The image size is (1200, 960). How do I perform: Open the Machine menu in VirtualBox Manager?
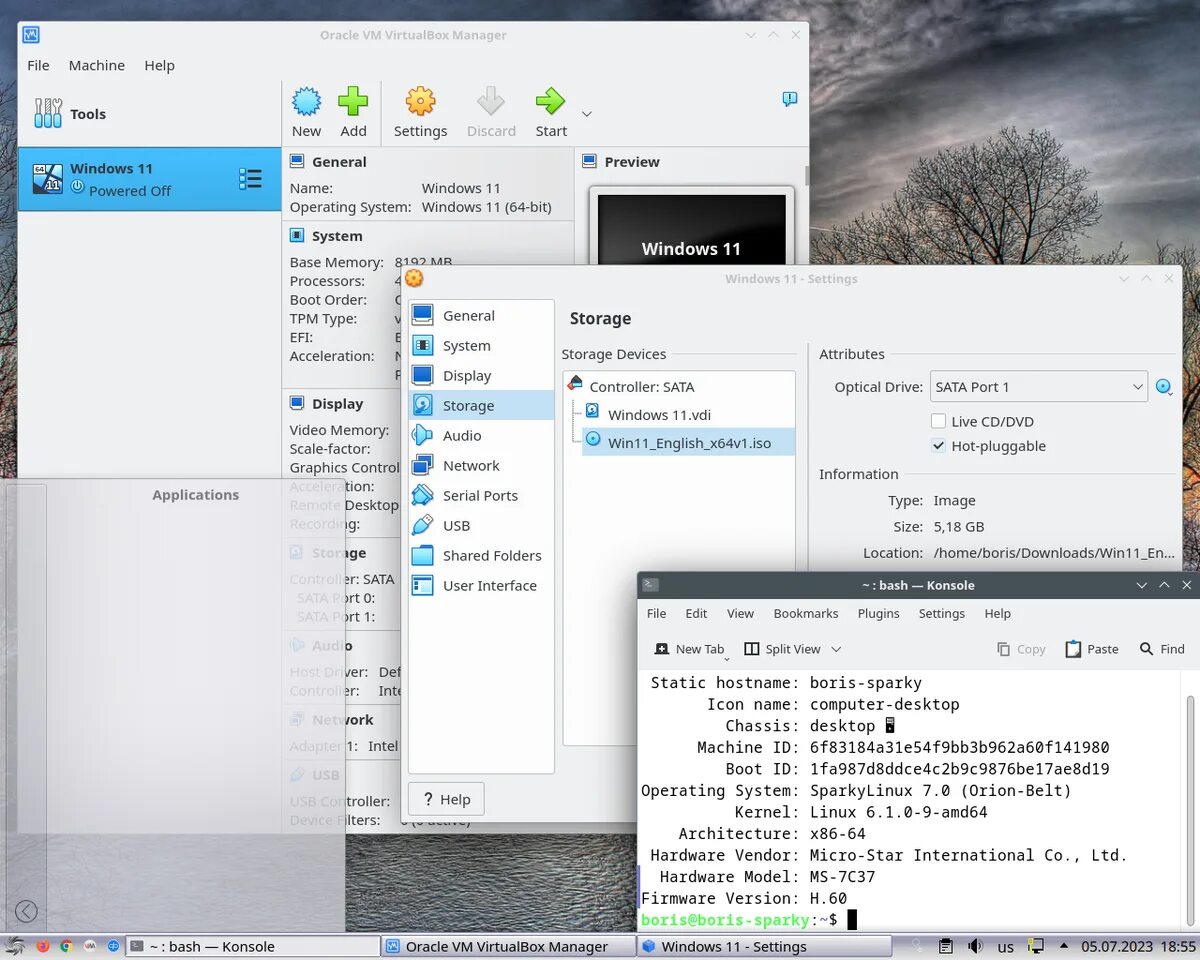coord(96,65)
